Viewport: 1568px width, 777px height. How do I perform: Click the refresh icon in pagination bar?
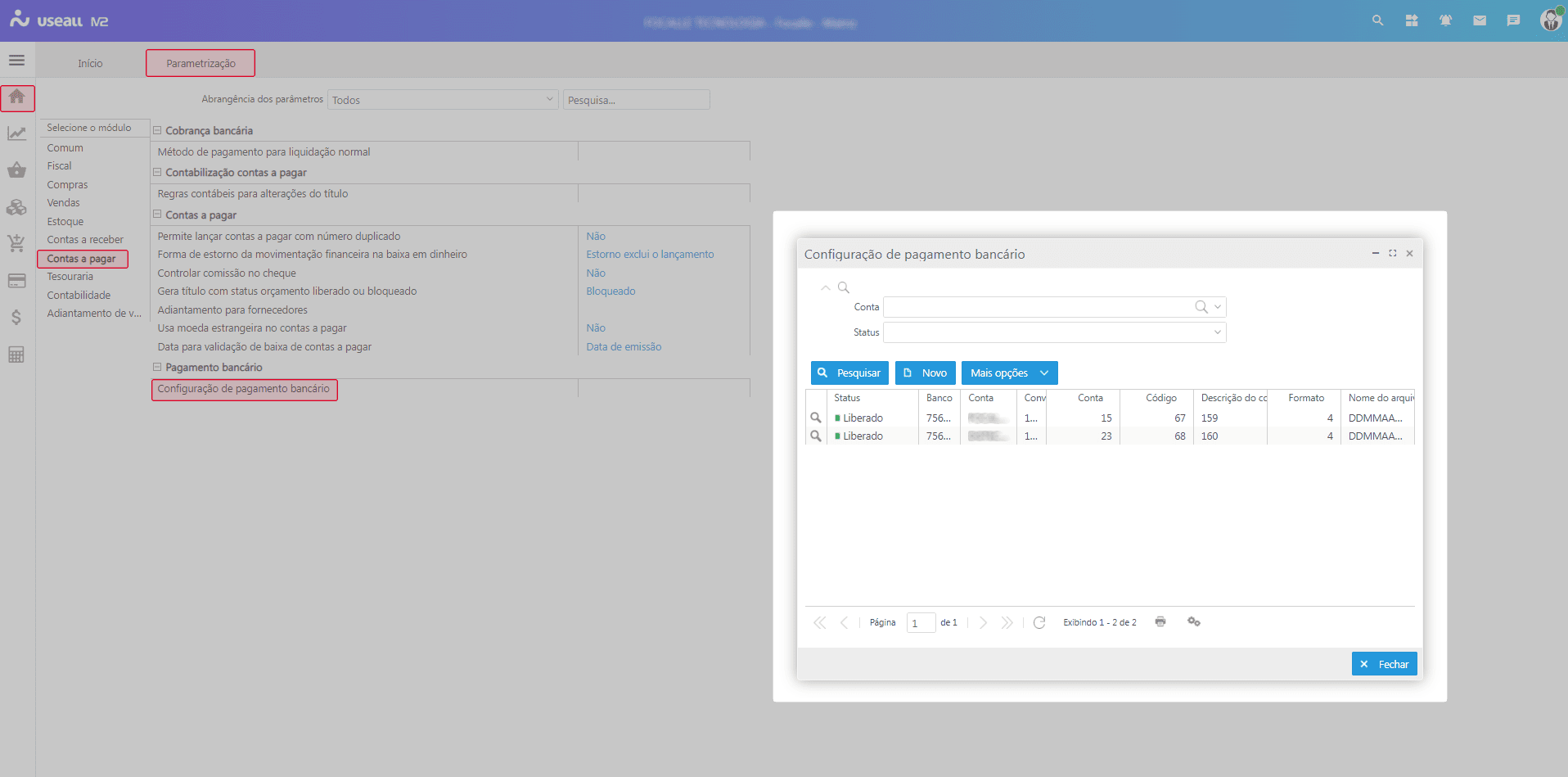1039,623
